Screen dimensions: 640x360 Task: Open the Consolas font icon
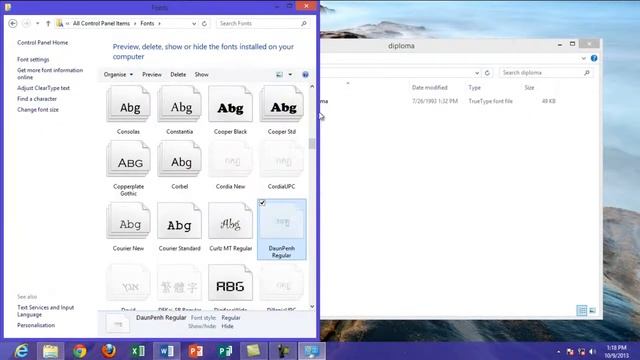point(129,104)
